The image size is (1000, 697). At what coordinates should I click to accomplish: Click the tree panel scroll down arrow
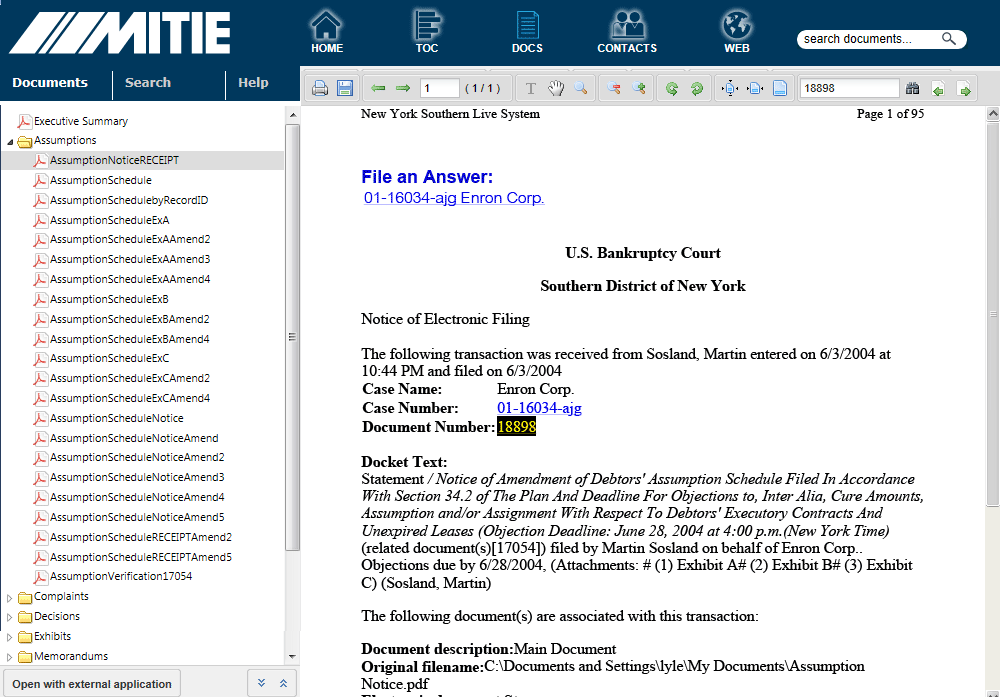[292, 656]
